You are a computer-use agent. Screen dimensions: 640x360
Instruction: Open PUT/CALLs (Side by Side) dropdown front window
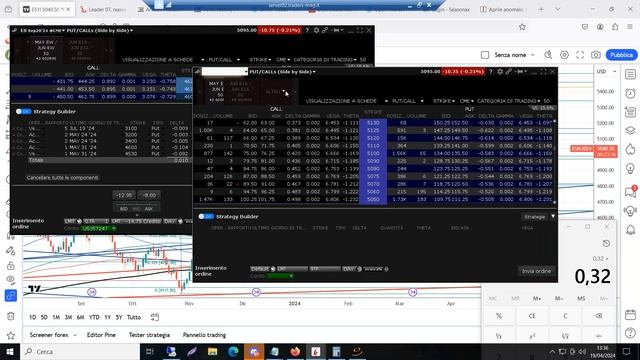pos(282,72)
